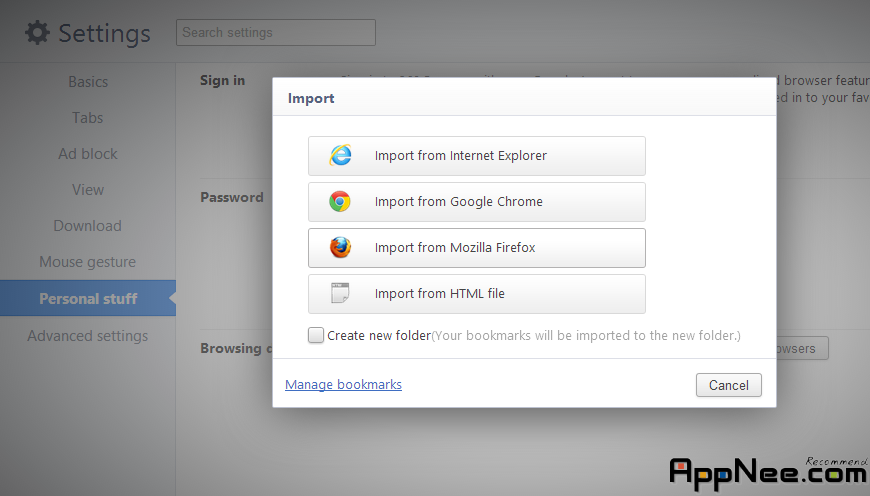
Task: Open the Download settings section
Action: (x=88, y=226)
